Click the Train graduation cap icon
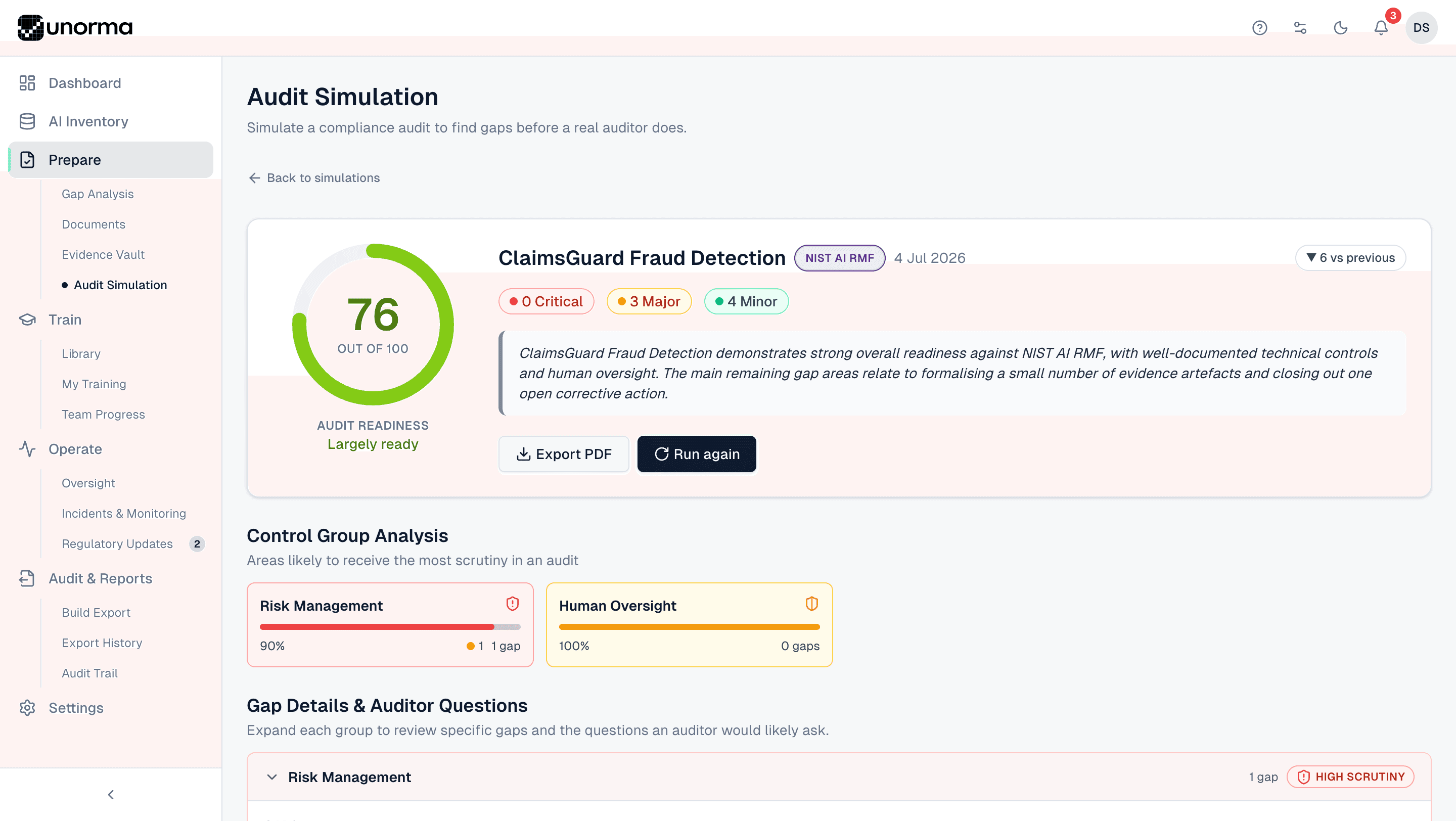 click(x=27, y=320)
